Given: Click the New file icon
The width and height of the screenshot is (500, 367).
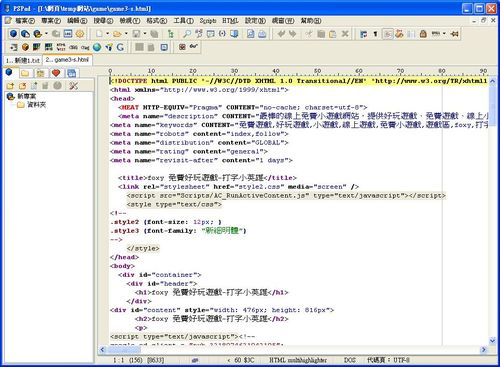Looking at the screenshot, I should pos(99,34).
